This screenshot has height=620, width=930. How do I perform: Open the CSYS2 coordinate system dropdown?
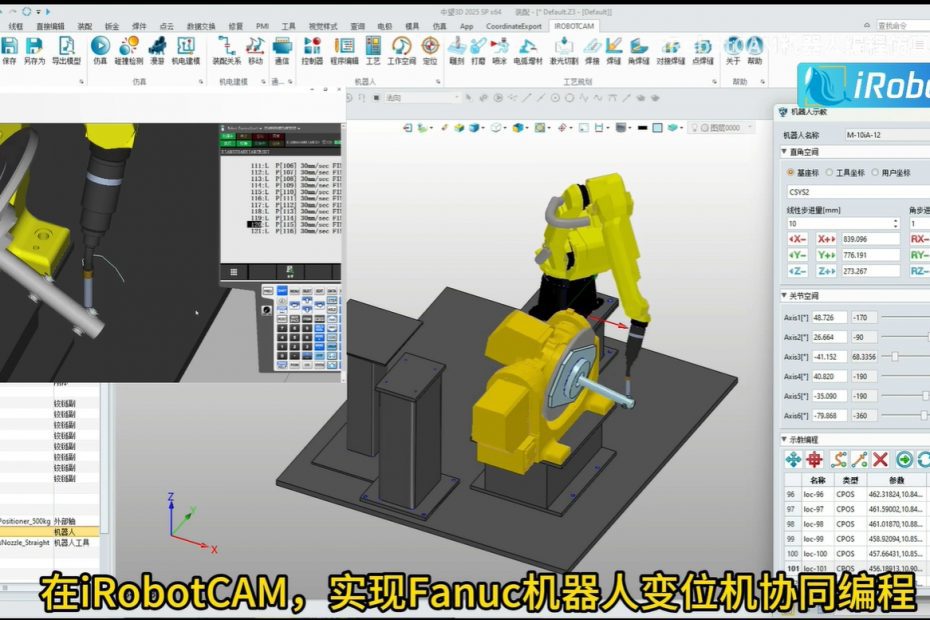(858, 192)
